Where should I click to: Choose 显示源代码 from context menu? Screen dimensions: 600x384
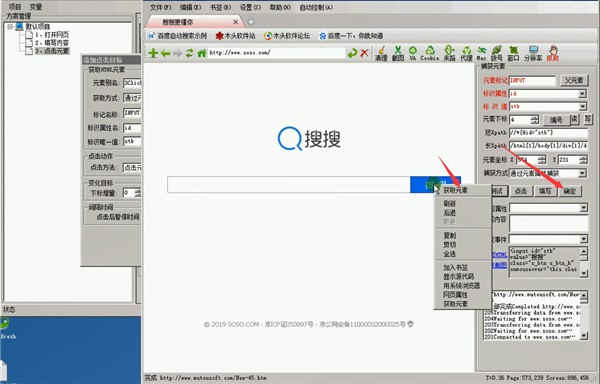point(458,276)
